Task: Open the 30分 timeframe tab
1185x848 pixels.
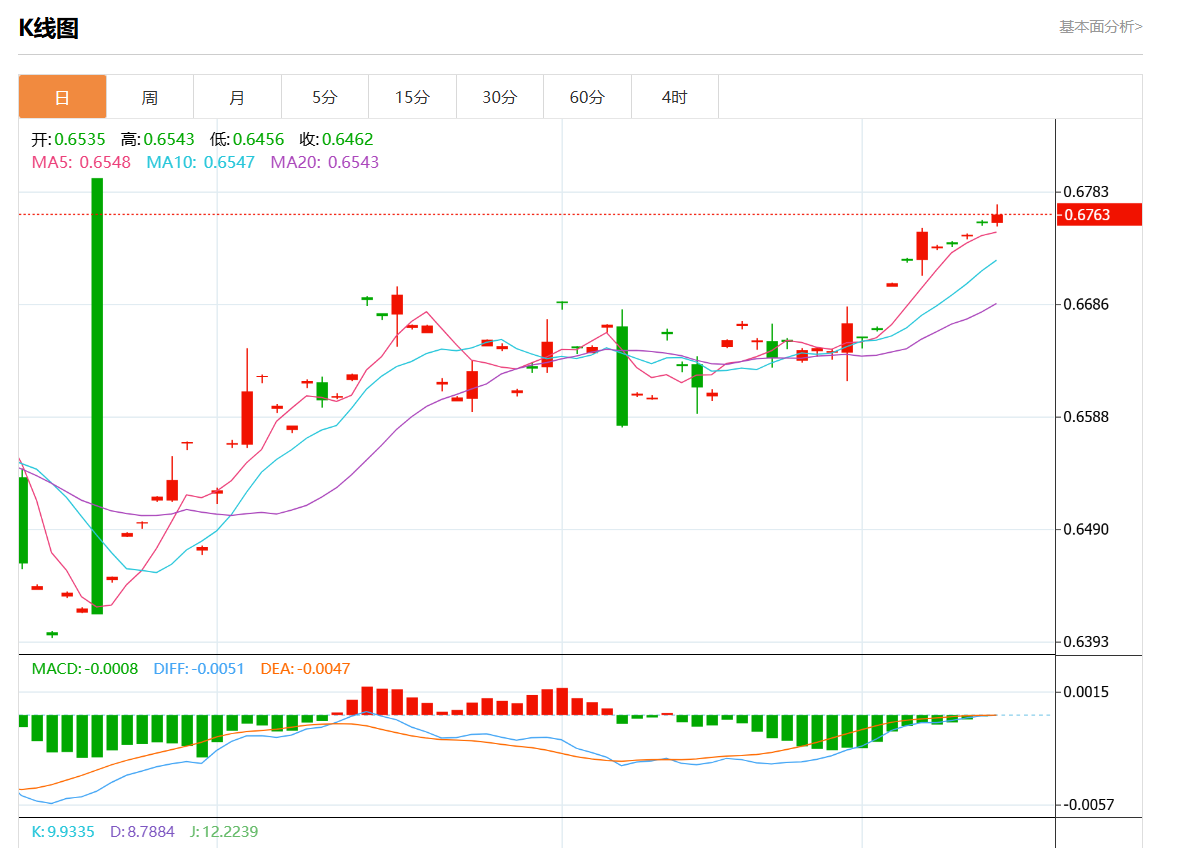Action: click(x=500, y=97)
